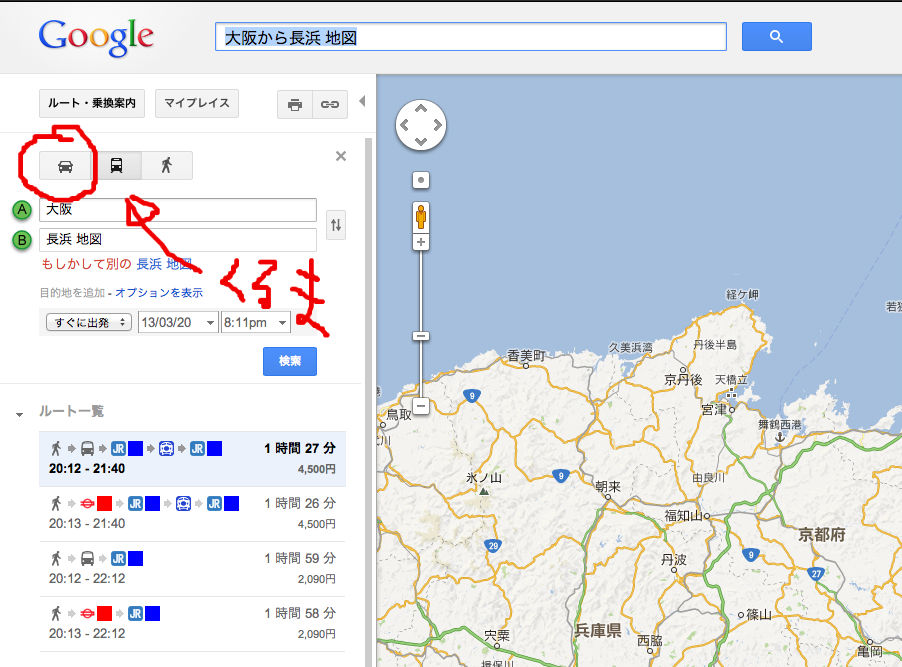Viewport: 902px width, 667px height.
Task: Zoom out with the minus button
Action: point(421,406)
